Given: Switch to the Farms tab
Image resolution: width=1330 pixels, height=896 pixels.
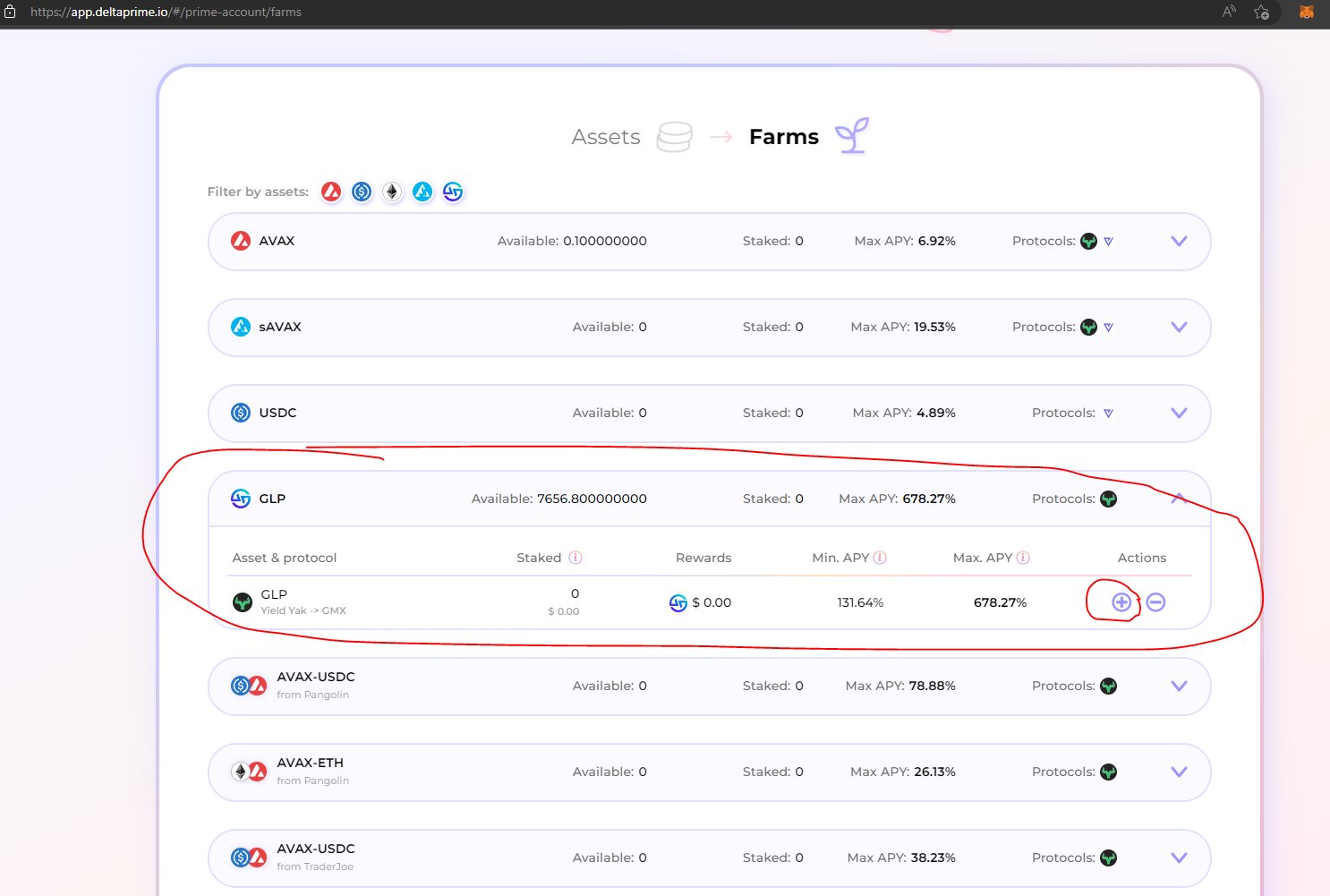Looking at the screenshot, I should [x=784, y=136].
